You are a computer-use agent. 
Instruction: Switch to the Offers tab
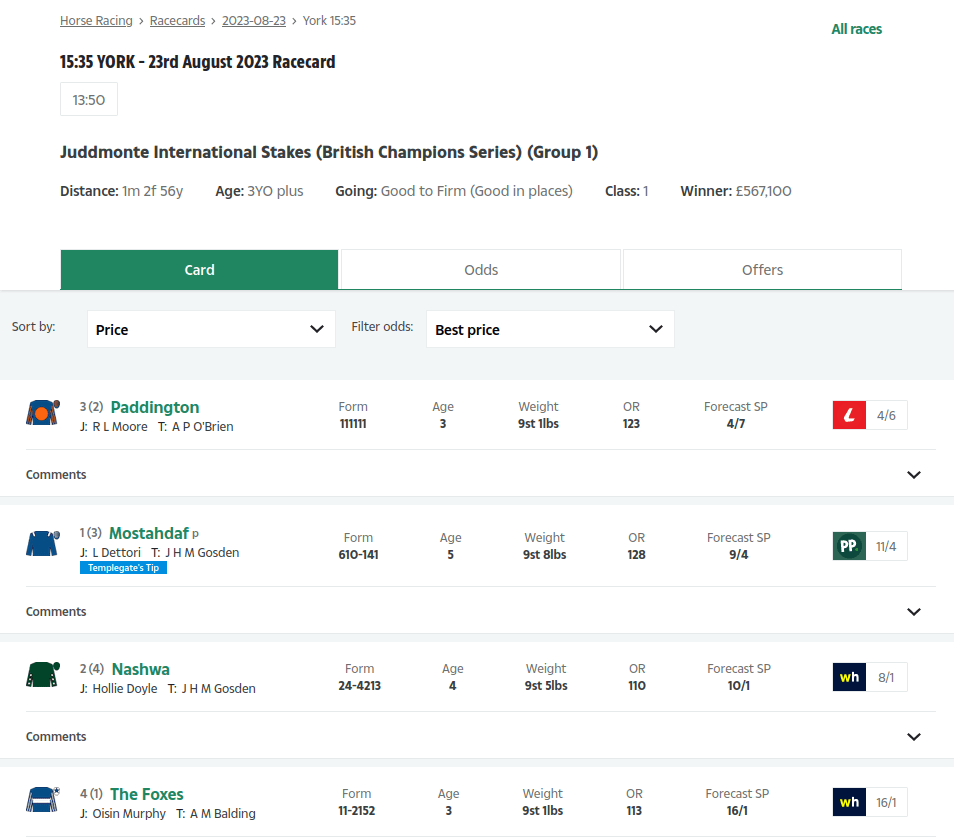(762, 270)
